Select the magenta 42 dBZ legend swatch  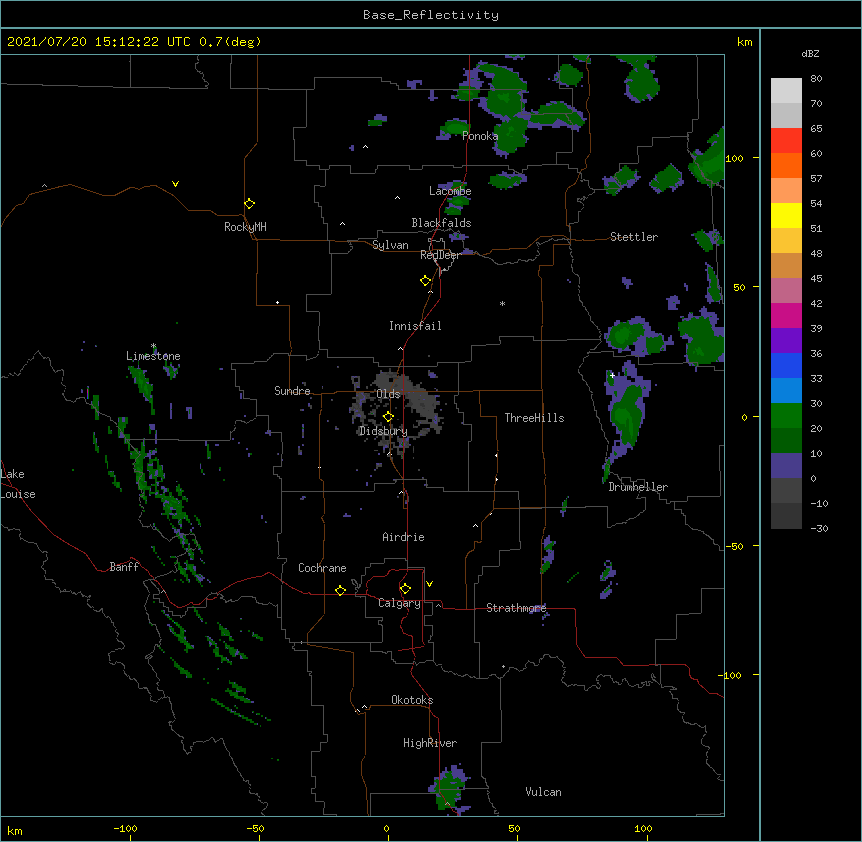786,315
